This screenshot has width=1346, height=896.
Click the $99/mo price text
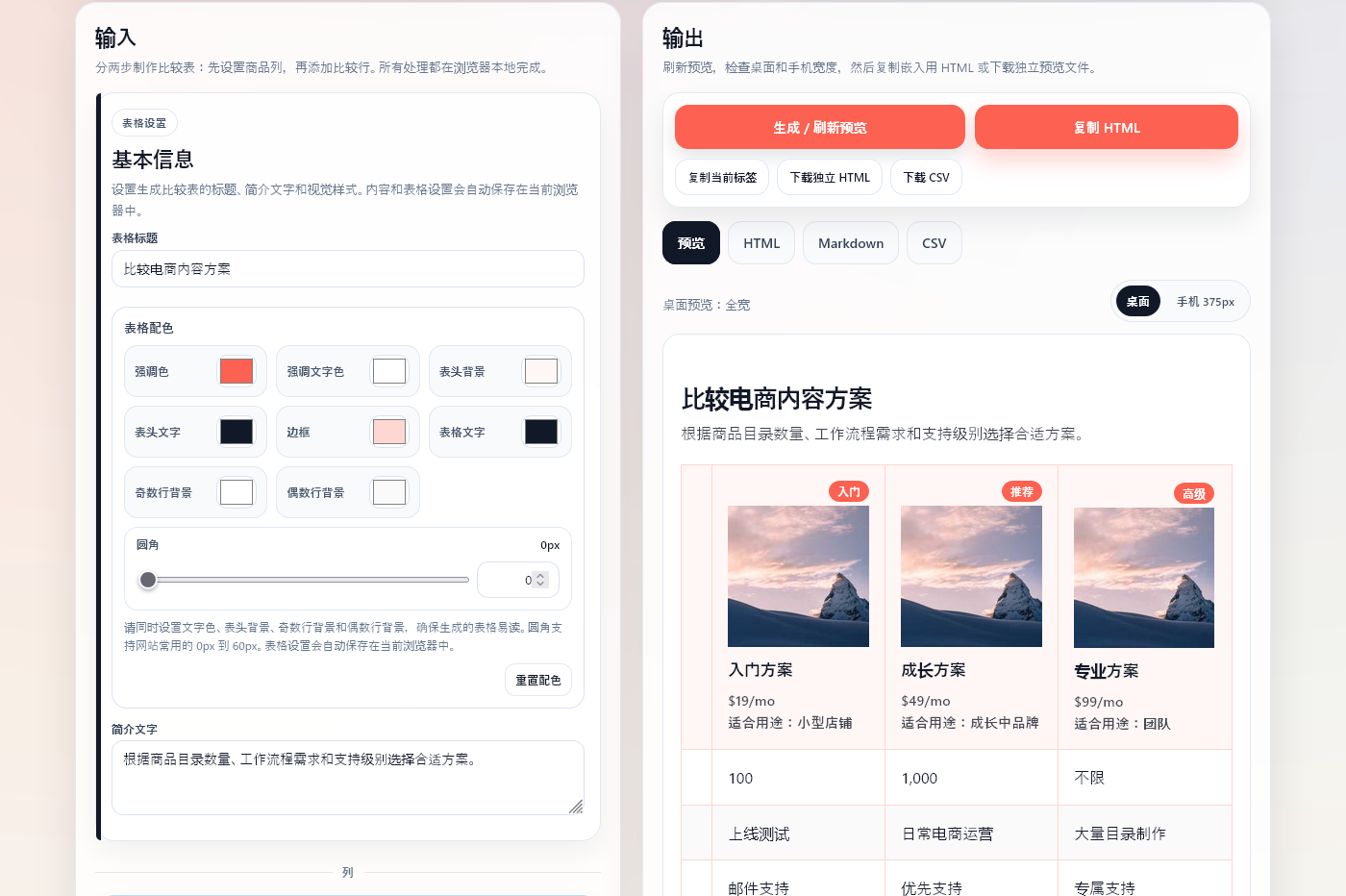pos(1099,702)
